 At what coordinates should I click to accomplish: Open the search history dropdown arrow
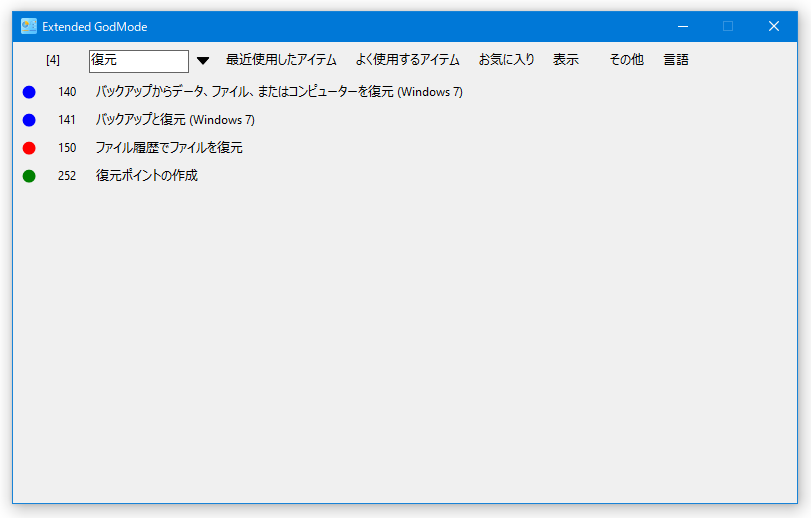pos(203,61)
